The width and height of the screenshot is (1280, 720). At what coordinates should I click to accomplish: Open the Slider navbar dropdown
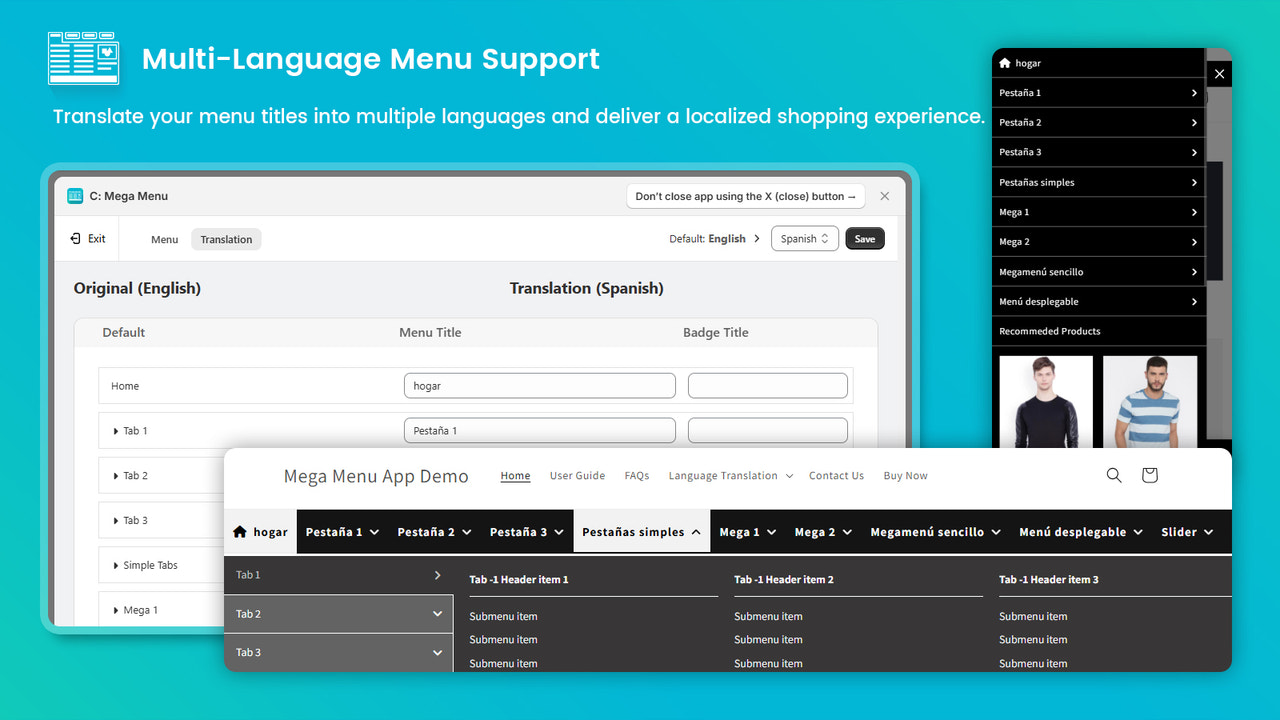(x=1187, y=532)
